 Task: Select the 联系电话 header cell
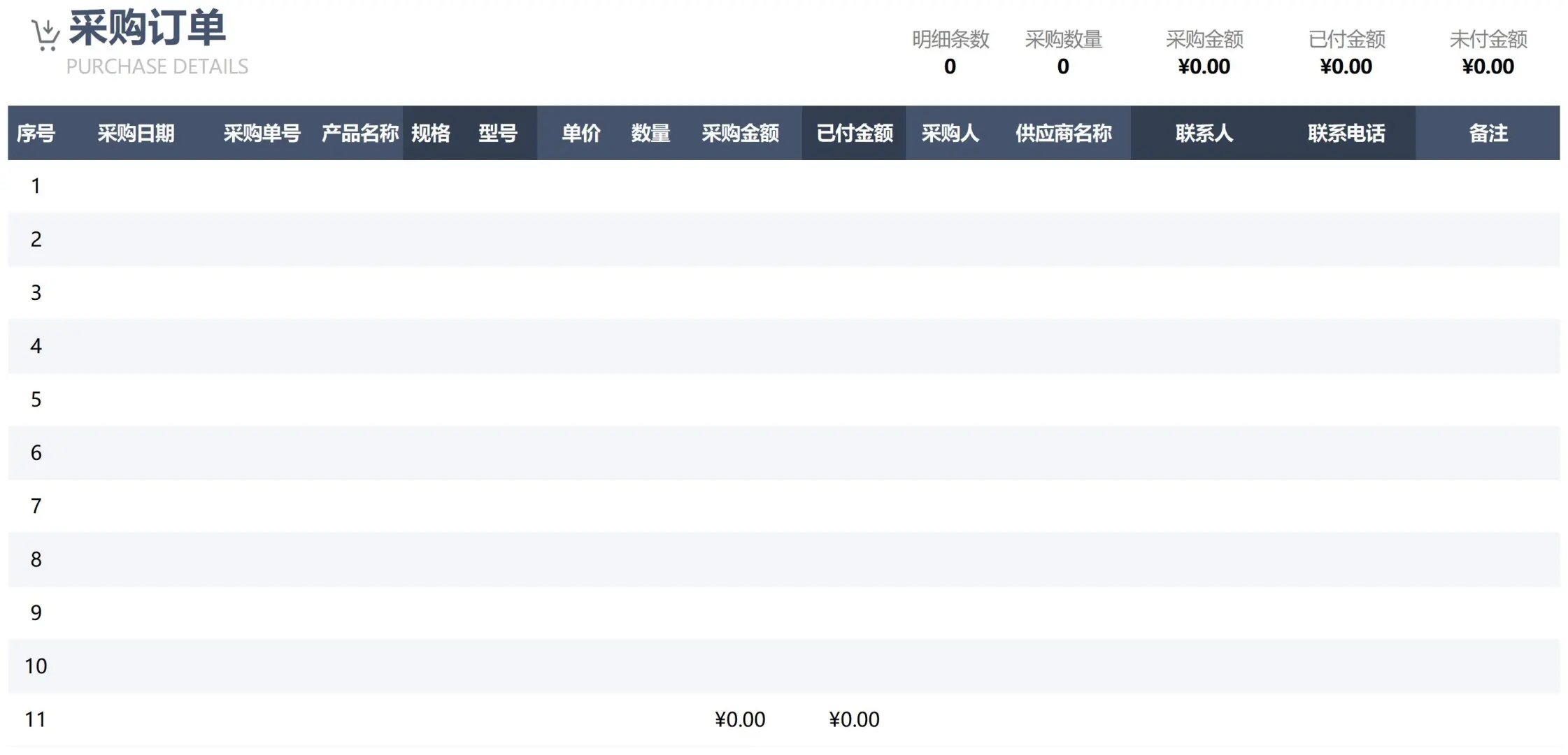click(1346, 133)
